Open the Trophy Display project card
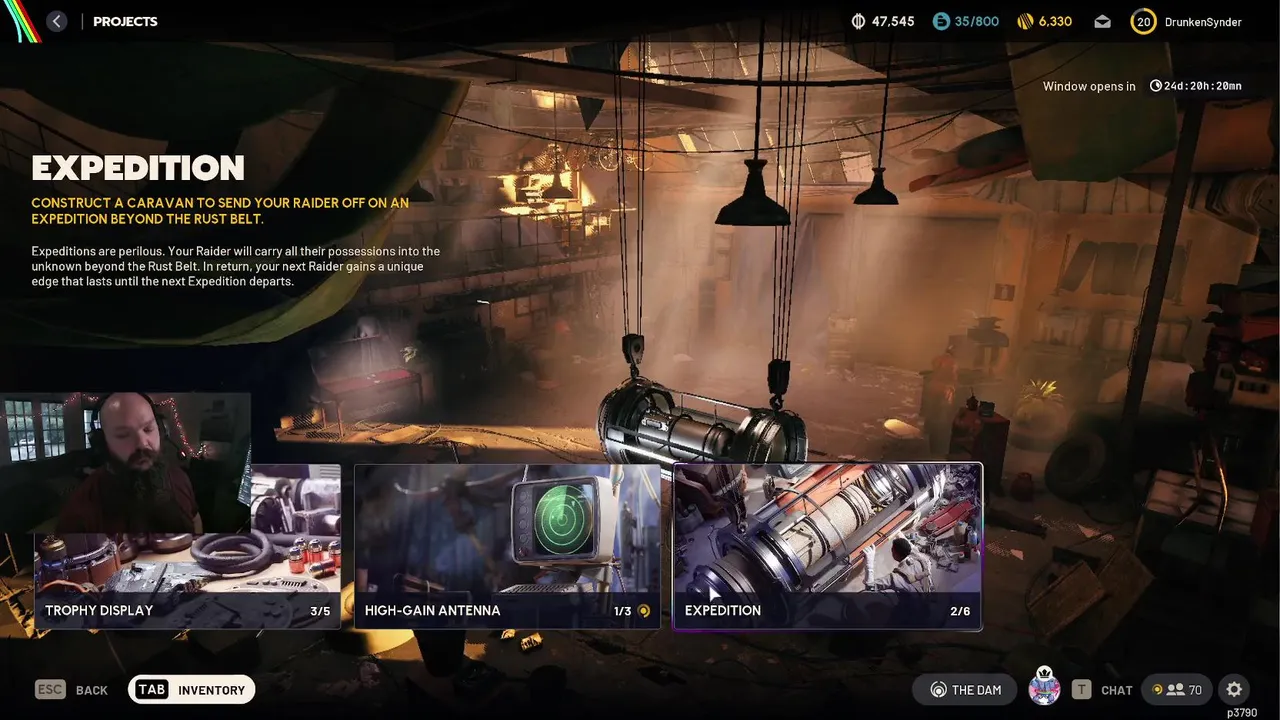Image resolution: width=1280 pixels, height=720 pixels. pyautogui.click(x=188, y=547)
